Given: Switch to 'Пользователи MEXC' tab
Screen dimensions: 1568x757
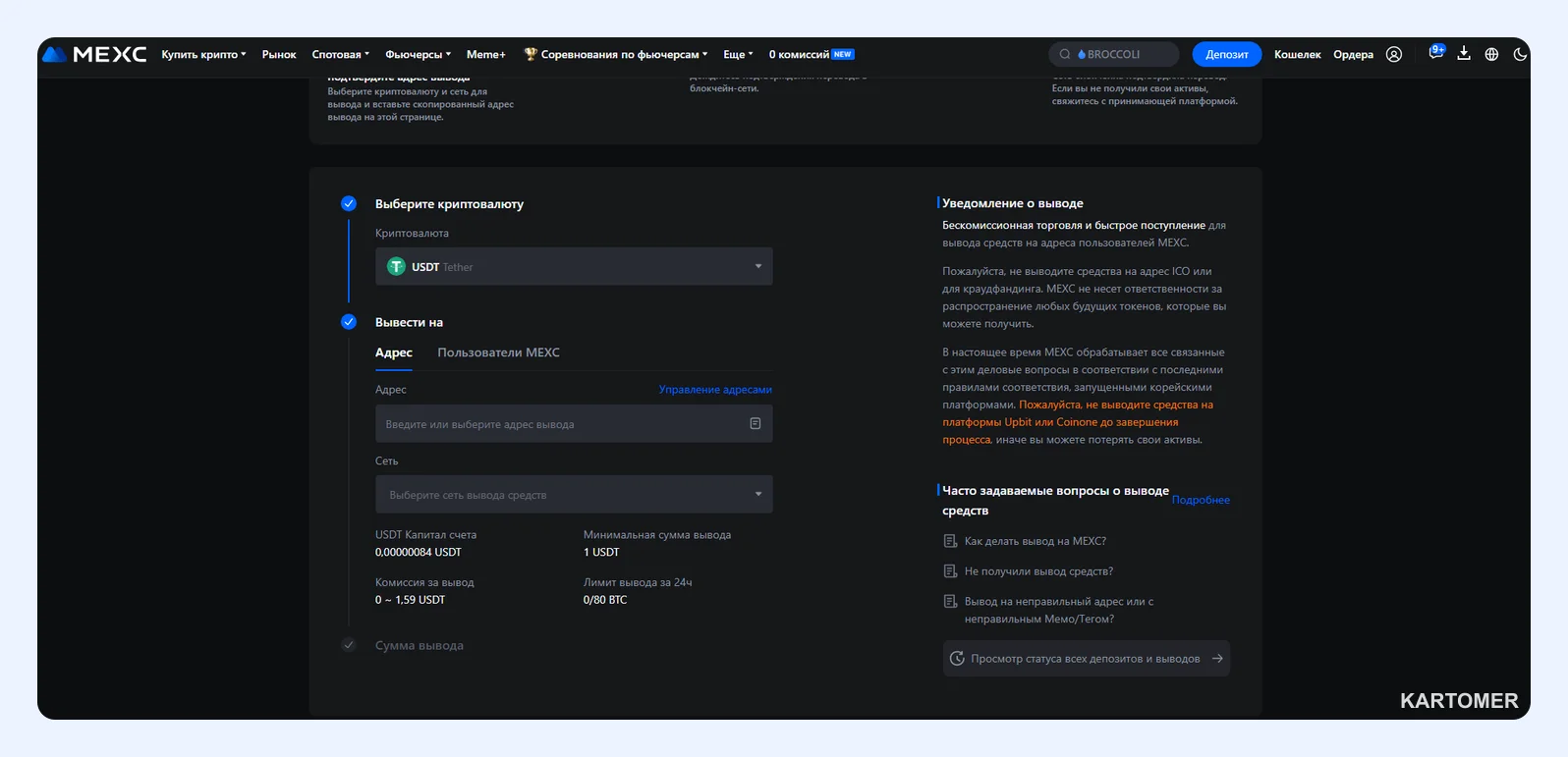Looking at the screenshot, I should pos(499,352).
